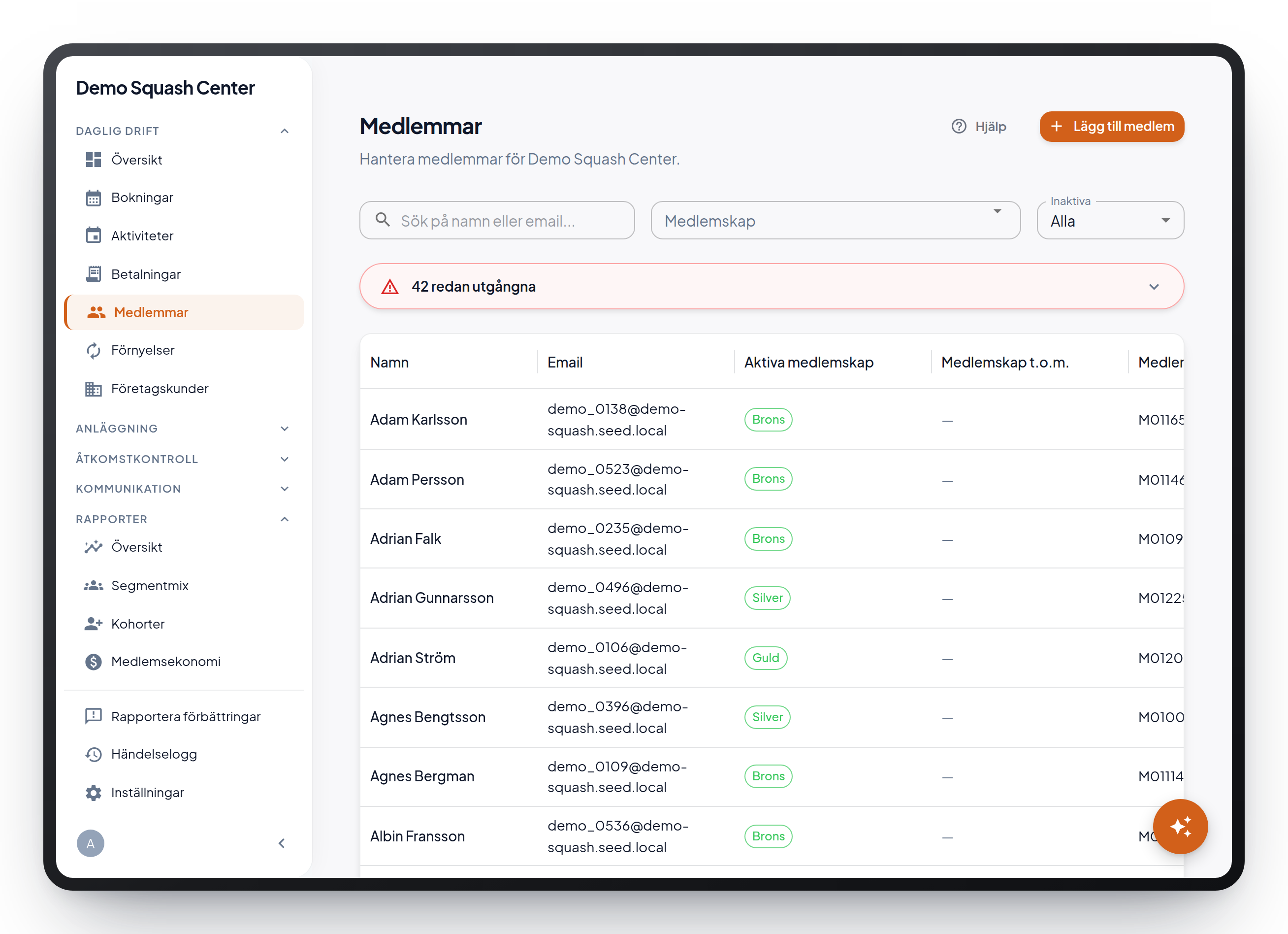The width and height of the screenshot is (1288, 934).
Task: Open the AI sparkle assistant button
Action: pyautogui.click(x=1180, y=826)
